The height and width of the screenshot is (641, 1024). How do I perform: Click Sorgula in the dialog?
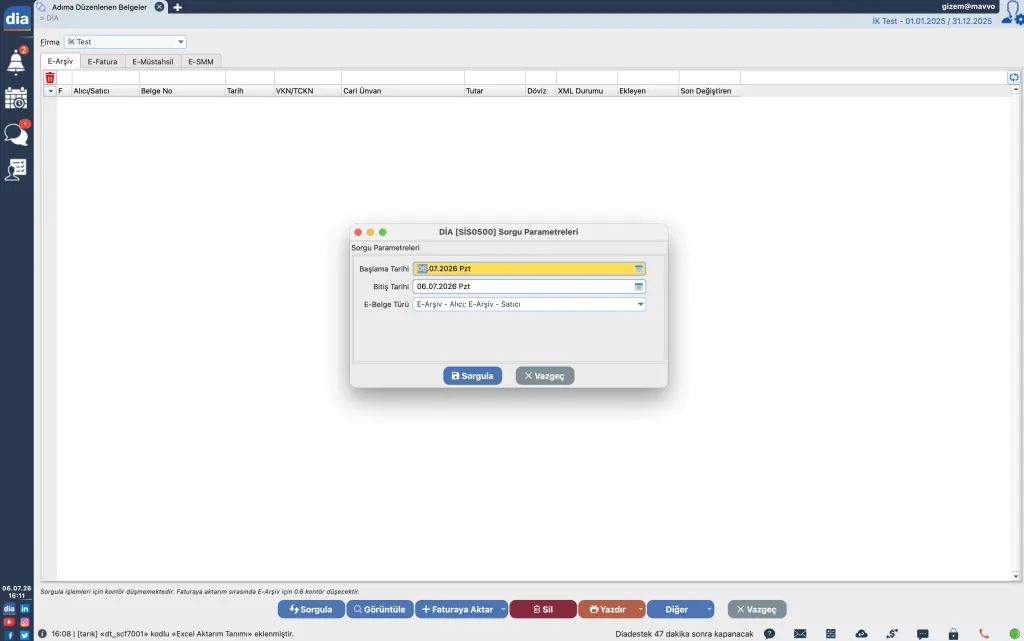473,376
